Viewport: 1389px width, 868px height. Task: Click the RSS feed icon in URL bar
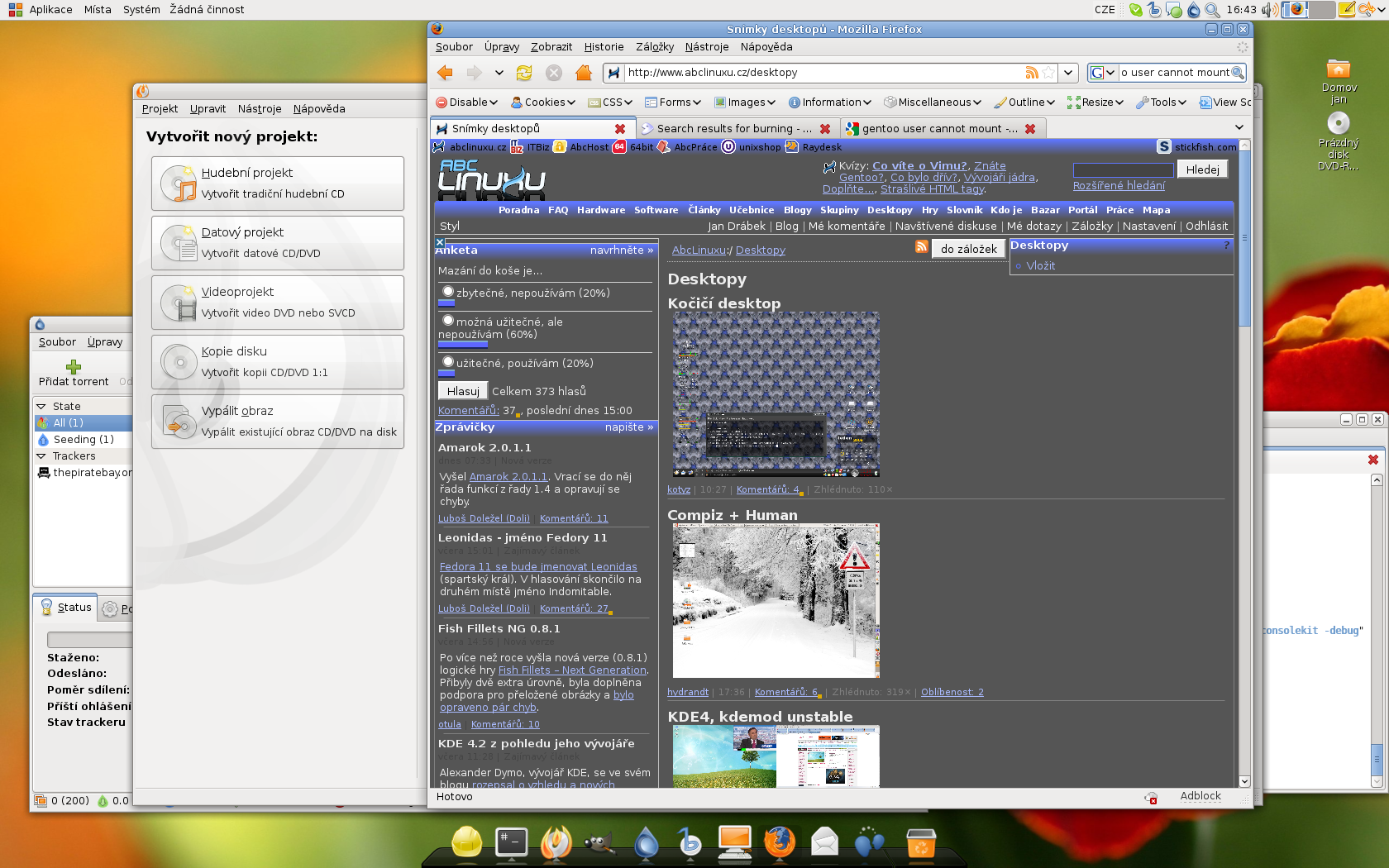1032,73
